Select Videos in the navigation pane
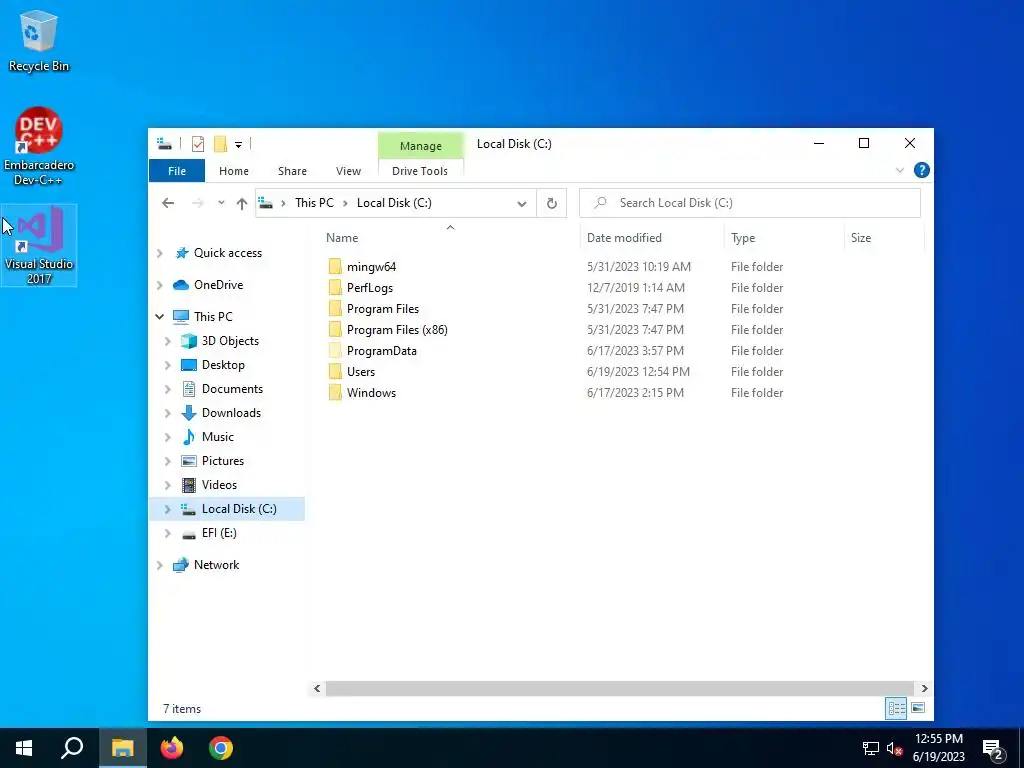The image size is (1024, 768). [219, 485]
